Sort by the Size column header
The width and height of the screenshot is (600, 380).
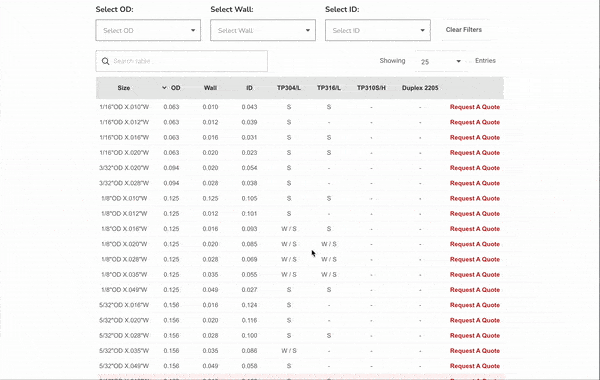tap(124, 88)
